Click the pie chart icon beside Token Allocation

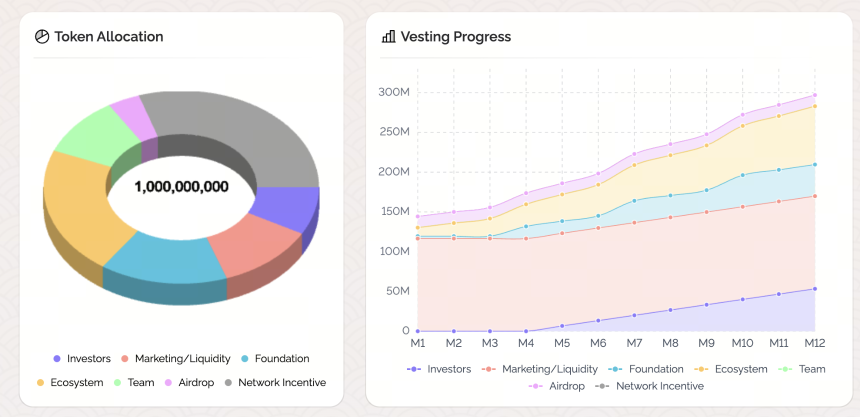pos(42,37)
